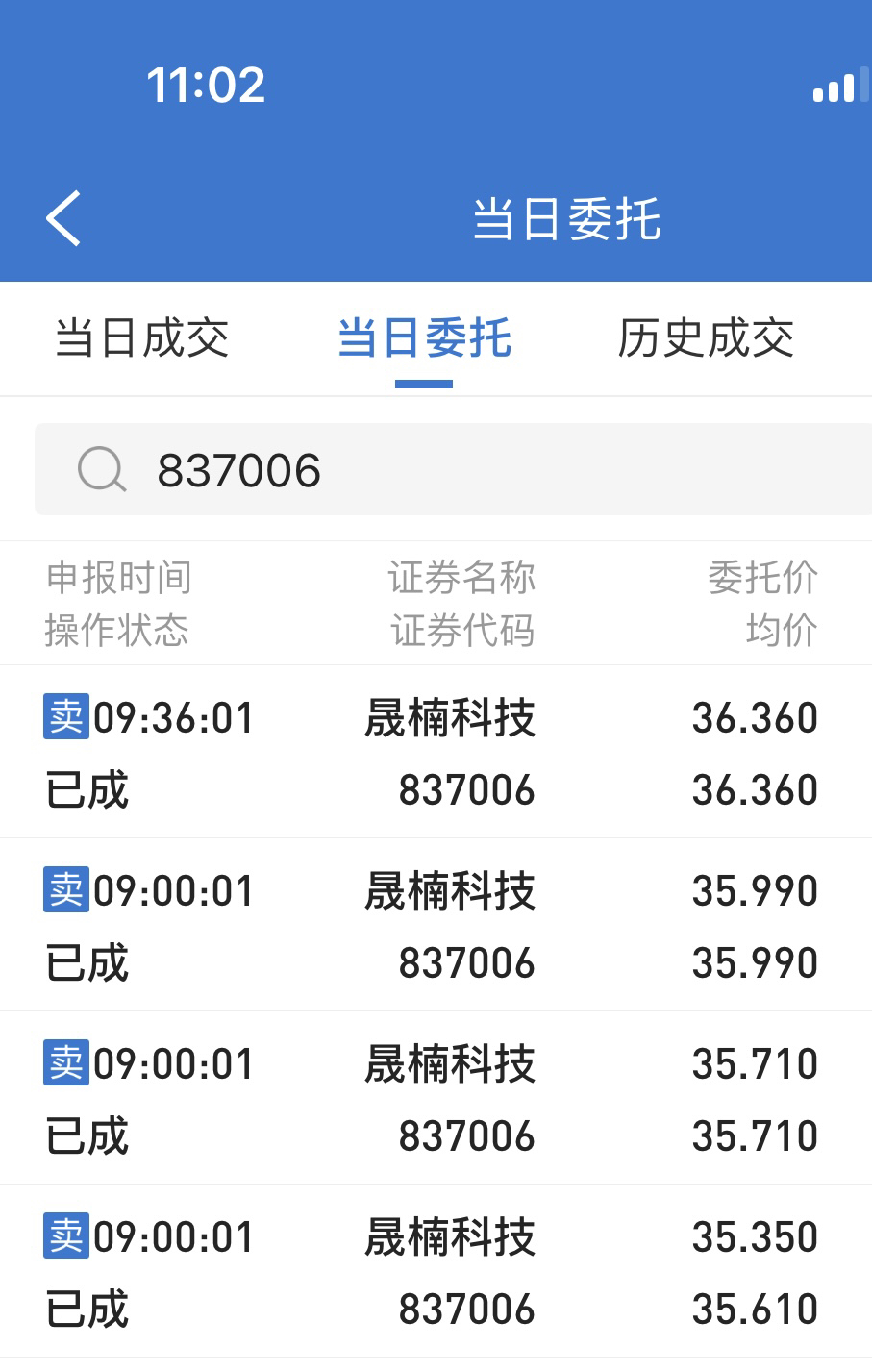Image resolution: width=872 pixels, height=1372 pixels.
Task: Tap 晟楠科技 in the 09:36:01 order
Action: 450,718
